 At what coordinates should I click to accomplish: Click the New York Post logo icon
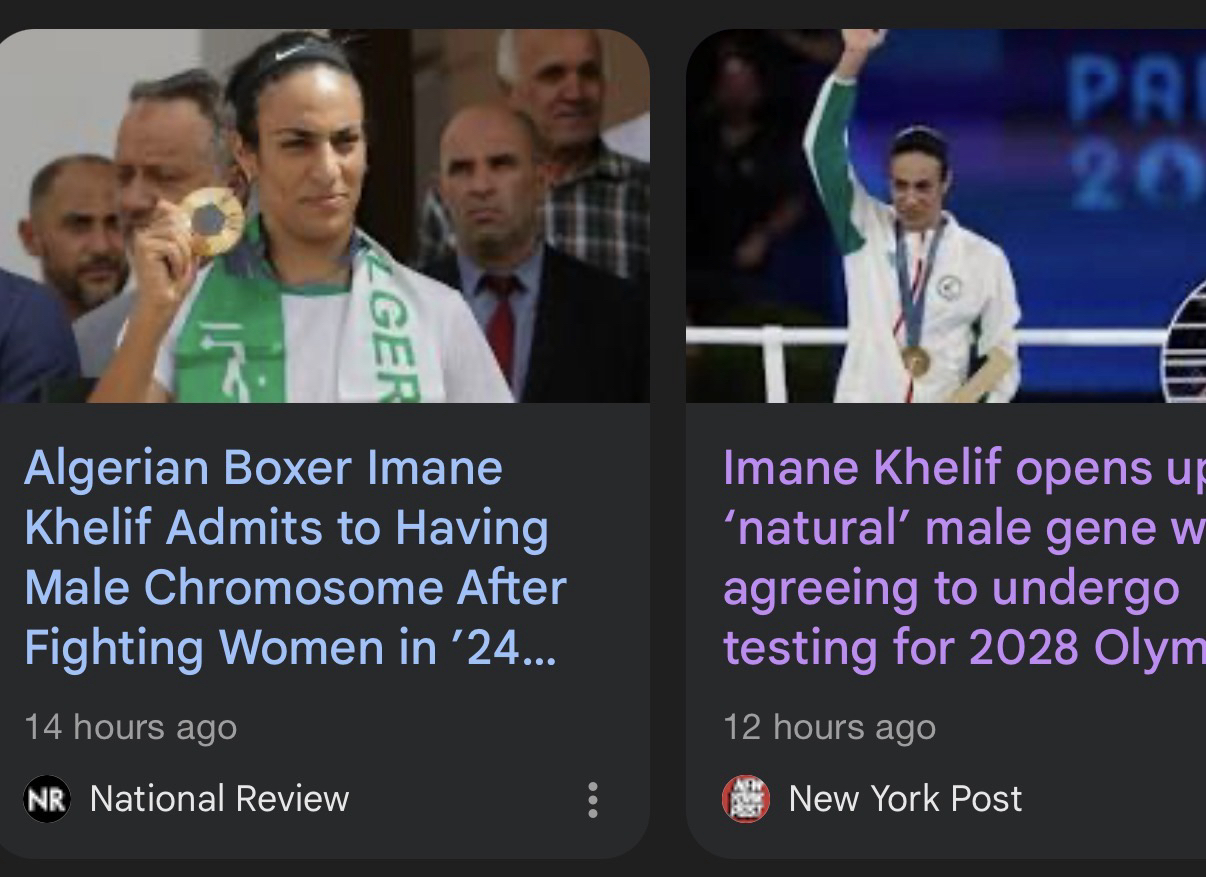[x=745, y=799]
